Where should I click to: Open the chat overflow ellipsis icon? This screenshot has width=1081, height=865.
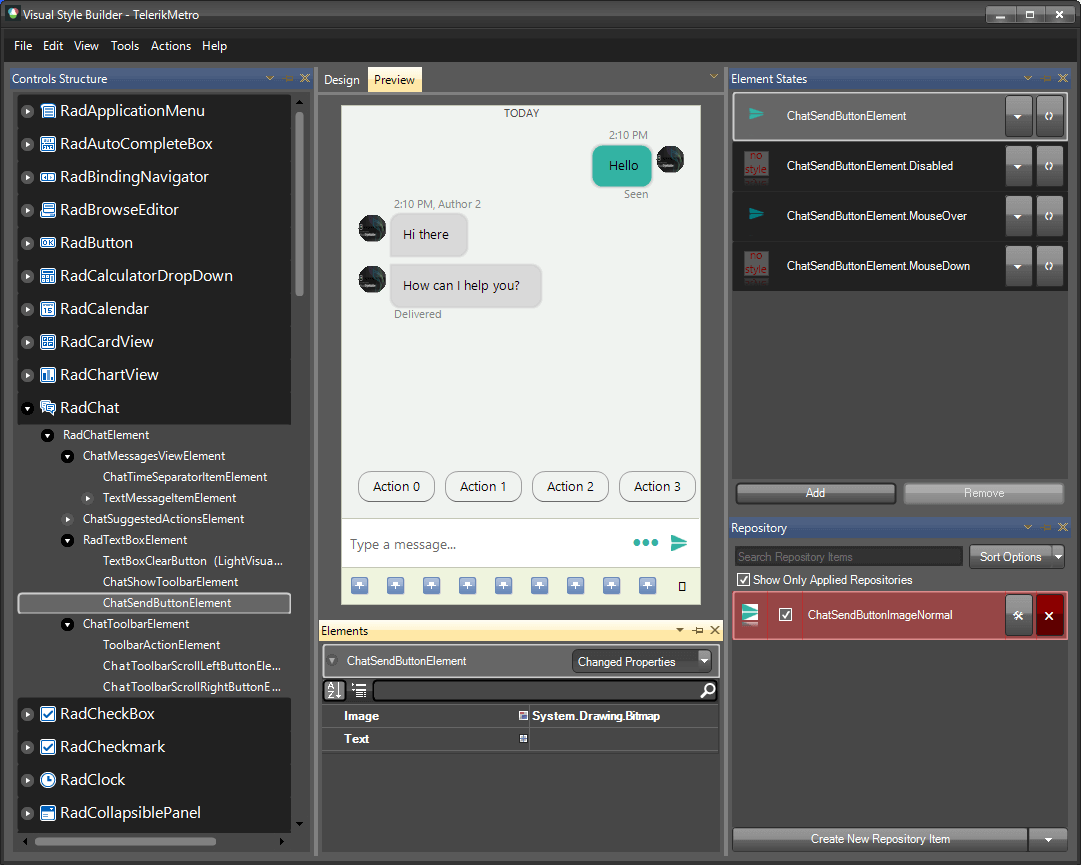coord(645,543)
